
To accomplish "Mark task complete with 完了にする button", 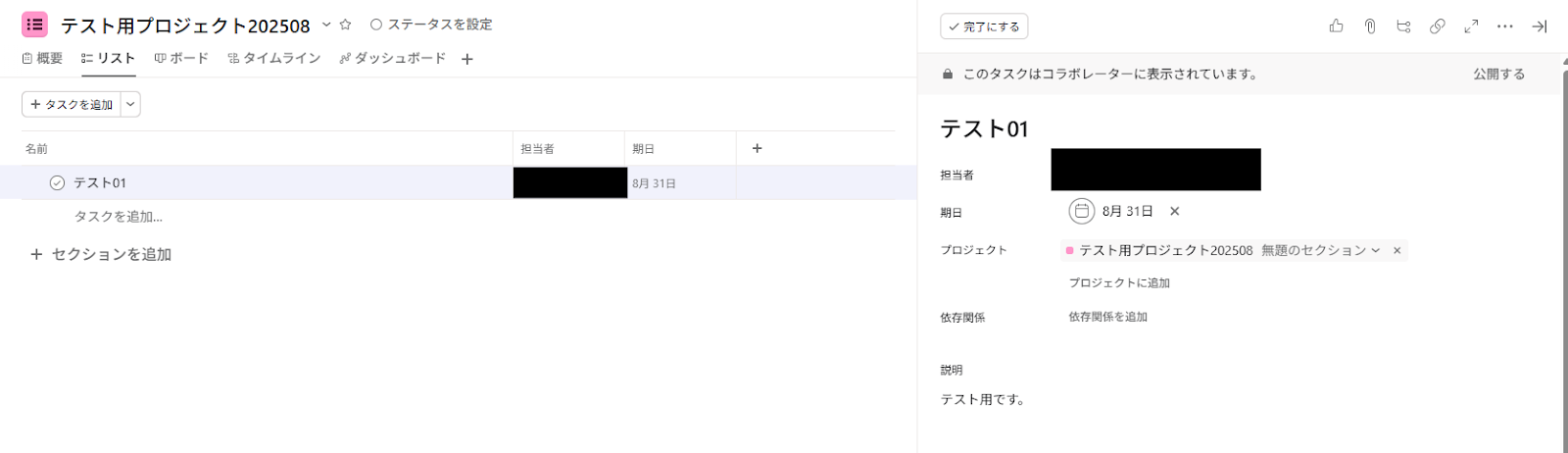I will (984, 26).
